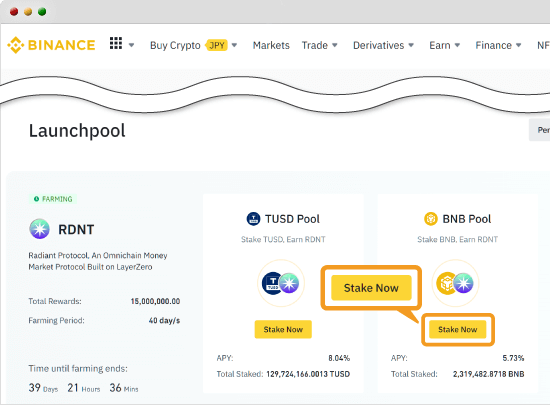This screenshot has width=550, height=405.
Task: Open the Derivatives menu
Action: tap(378, 45)
